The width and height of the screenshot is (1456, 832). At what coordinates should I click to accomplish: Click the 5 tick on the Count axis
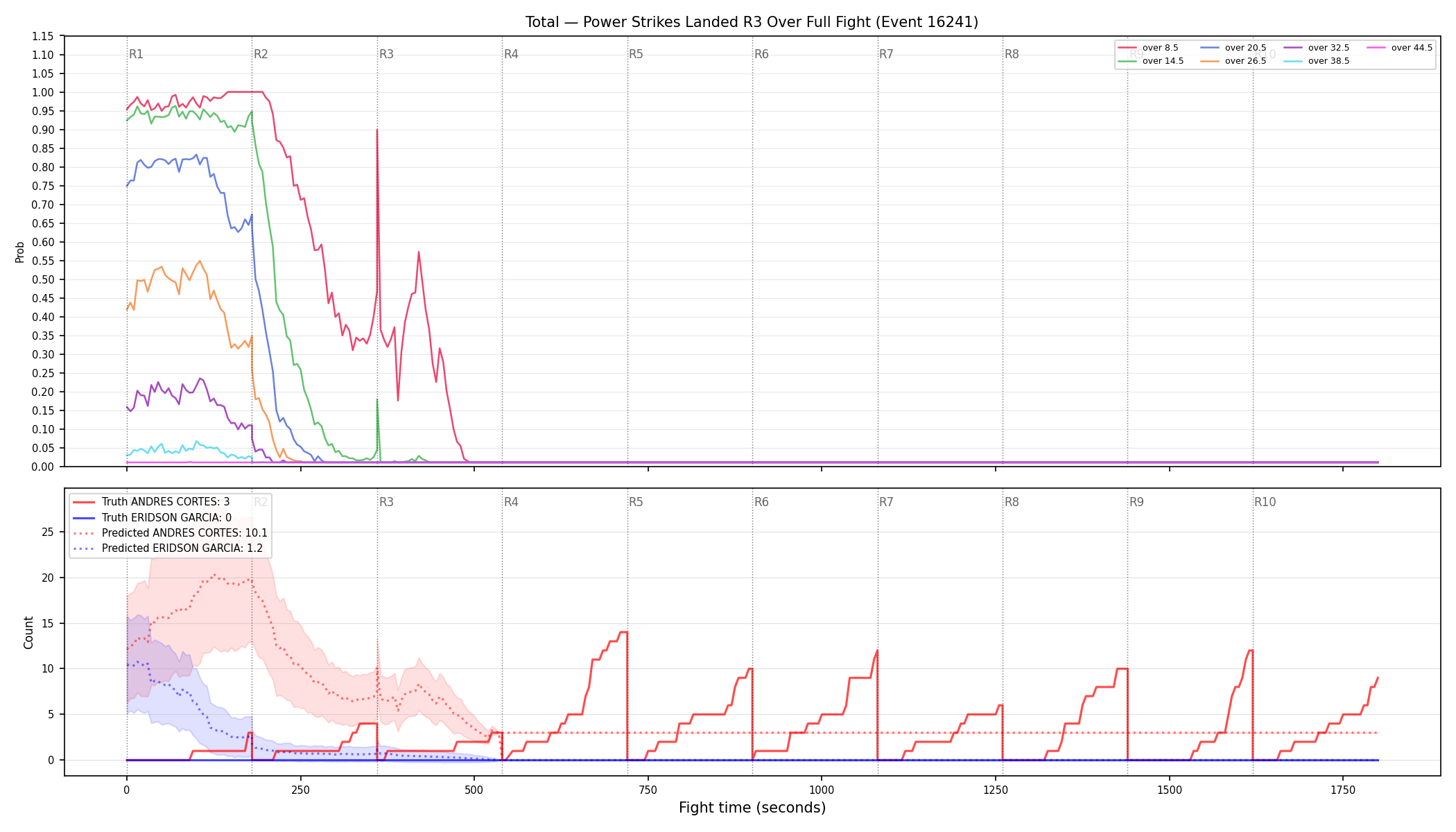coord(51,714)
